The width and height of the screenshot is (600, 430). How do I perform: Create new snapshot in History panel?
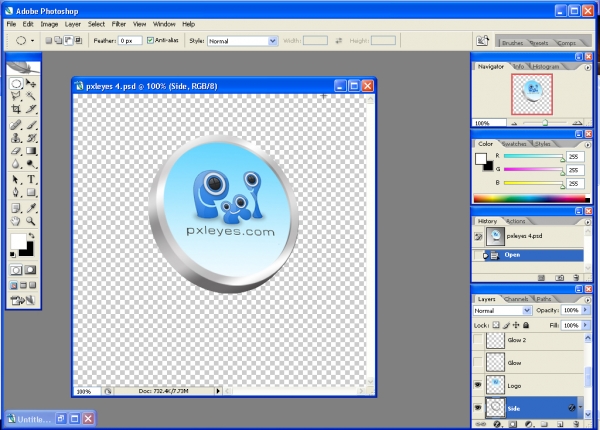click(559, 278)
